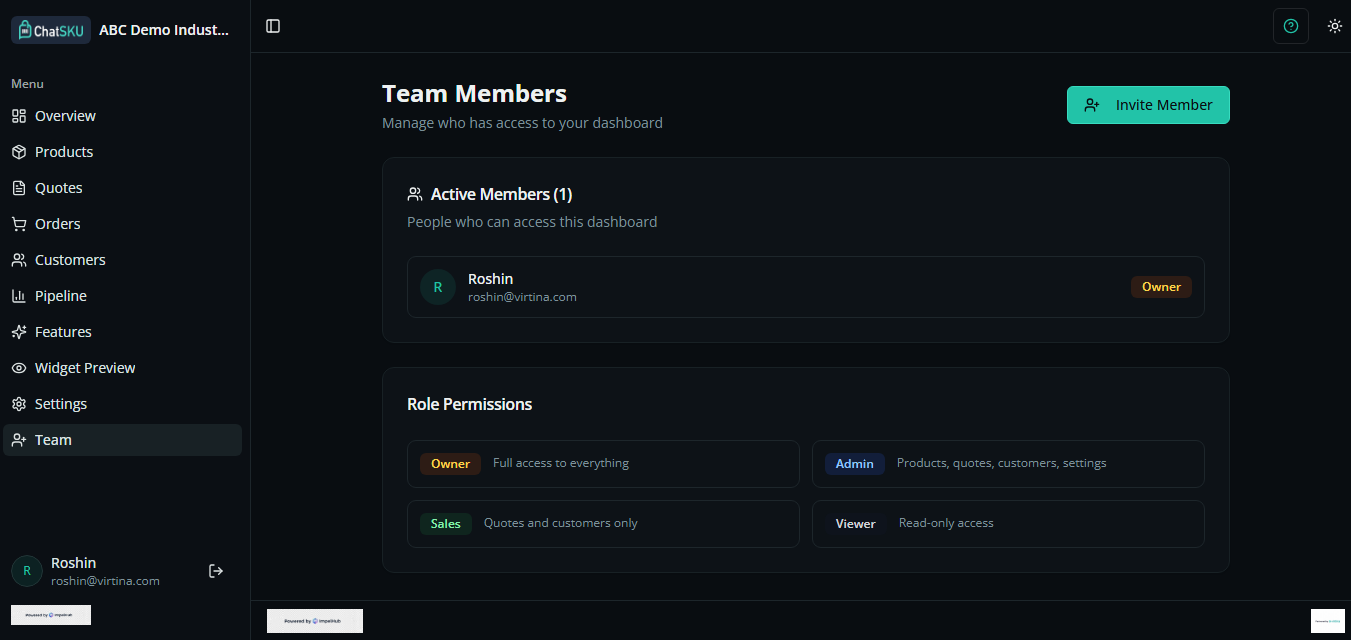Click the Owner badge on Roshin's row
Viewport: 1351px width, 640px height.
[x=1161, y=286]
